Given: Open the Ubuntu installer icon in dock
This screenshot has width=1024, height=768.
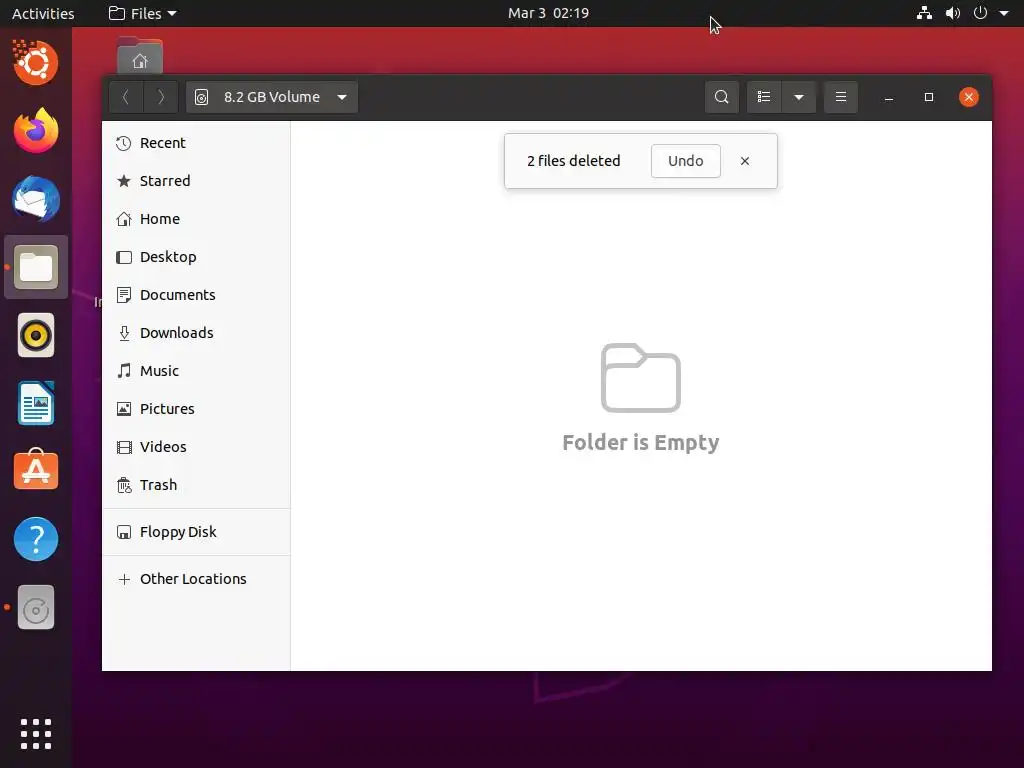Looking at the screenshot, I should tap(36, 63).
